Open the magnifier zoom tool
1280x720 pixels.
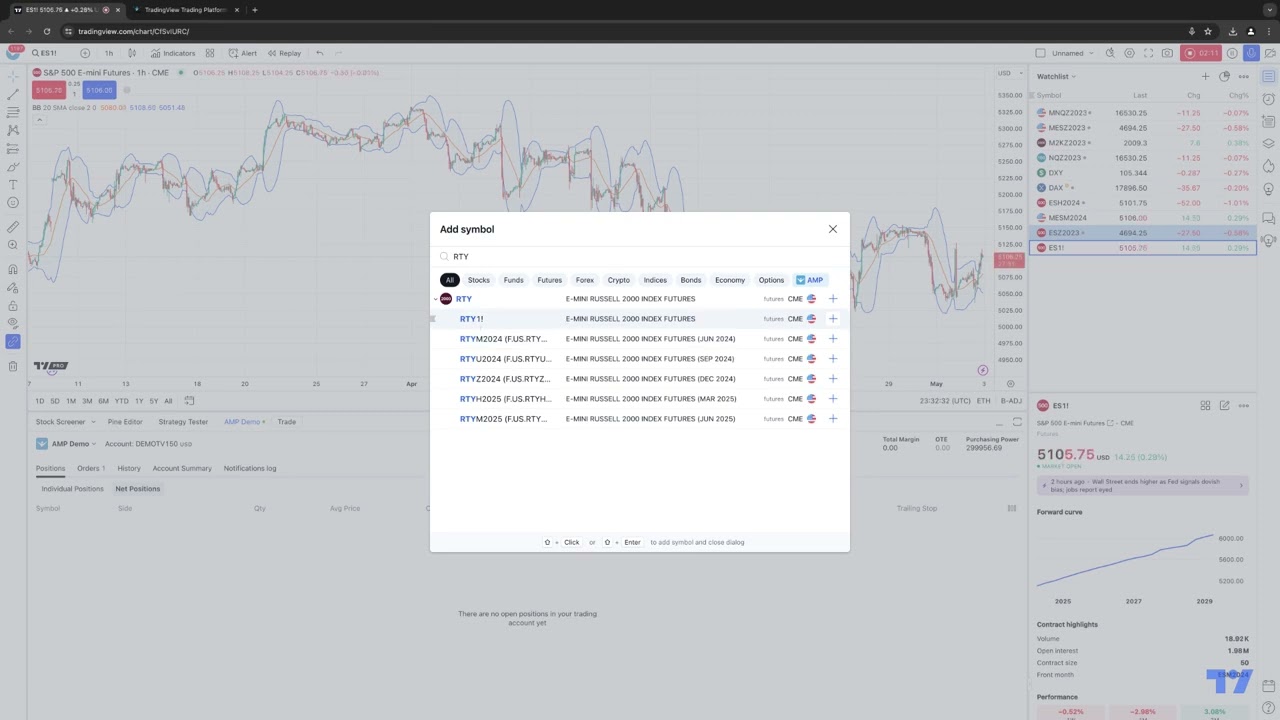[13, 245]
